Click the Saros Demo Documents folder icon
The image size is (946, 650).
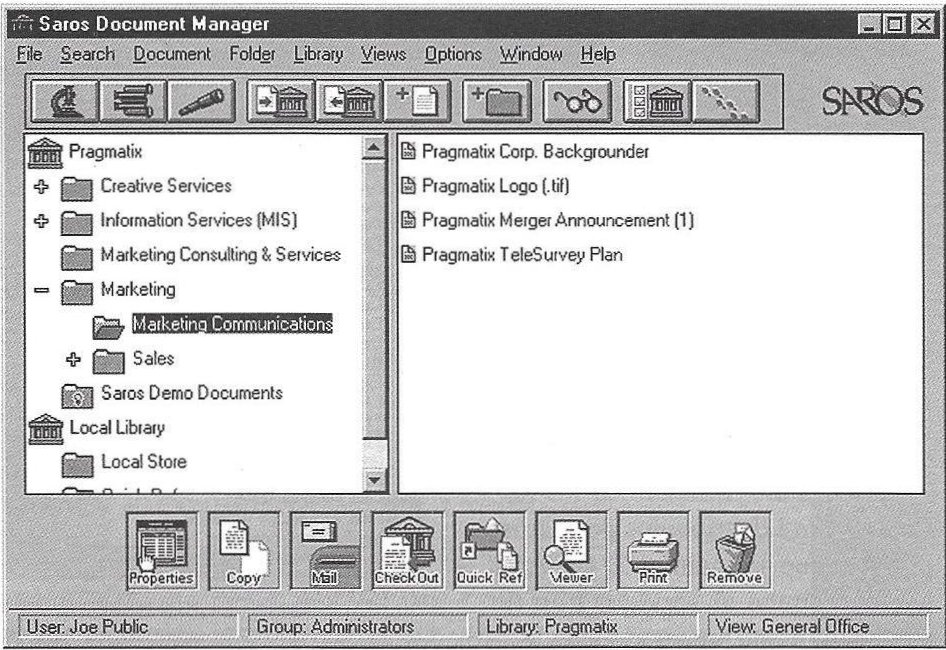(77, 395)
